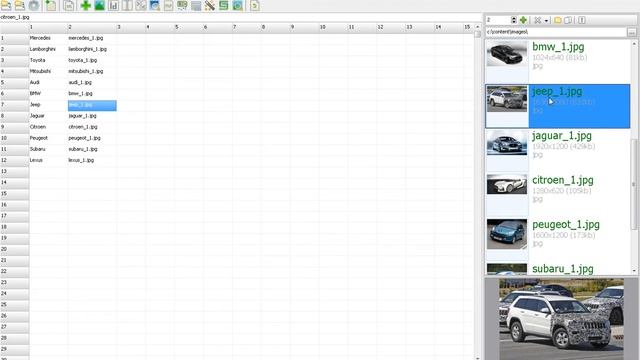
Task: Click column header 10
Action: point(333,27)
